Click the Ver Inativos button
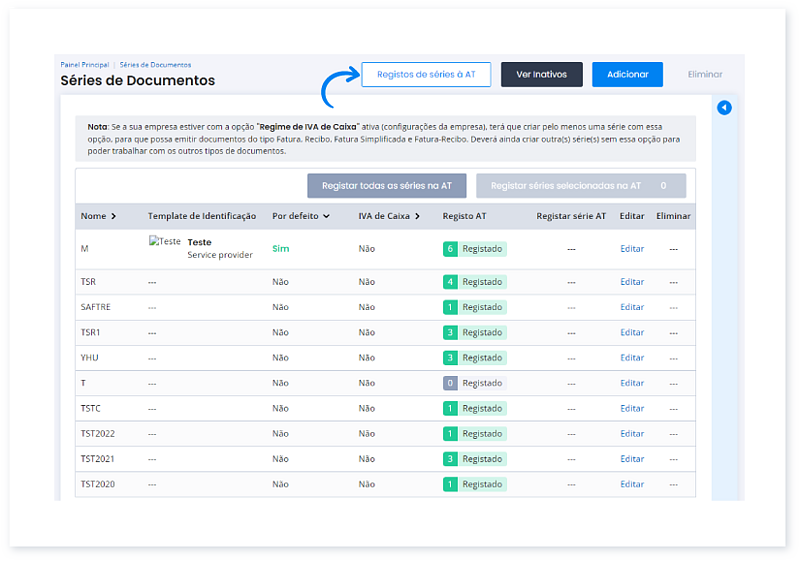This screenshot has width=800, height=561. click(541, 75)
